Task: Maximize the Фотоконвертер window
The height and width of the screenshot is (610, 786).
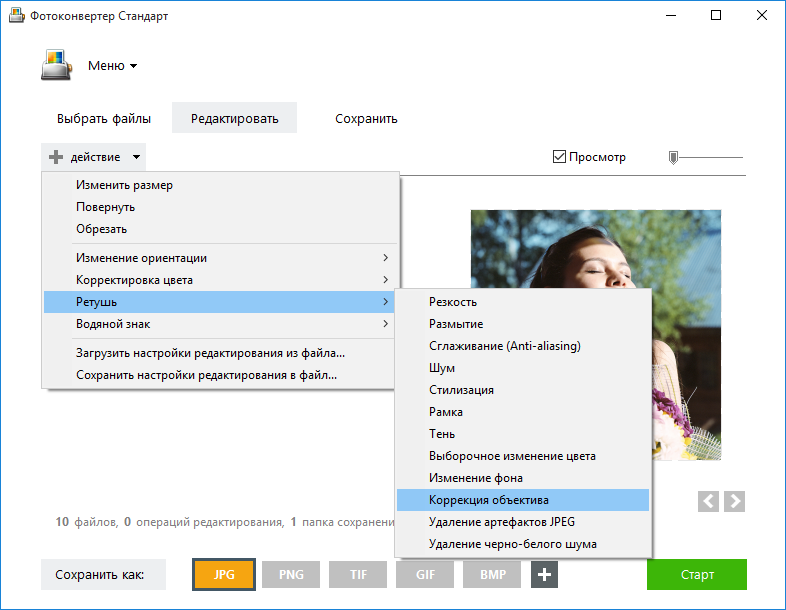Action: pos(716,16)
